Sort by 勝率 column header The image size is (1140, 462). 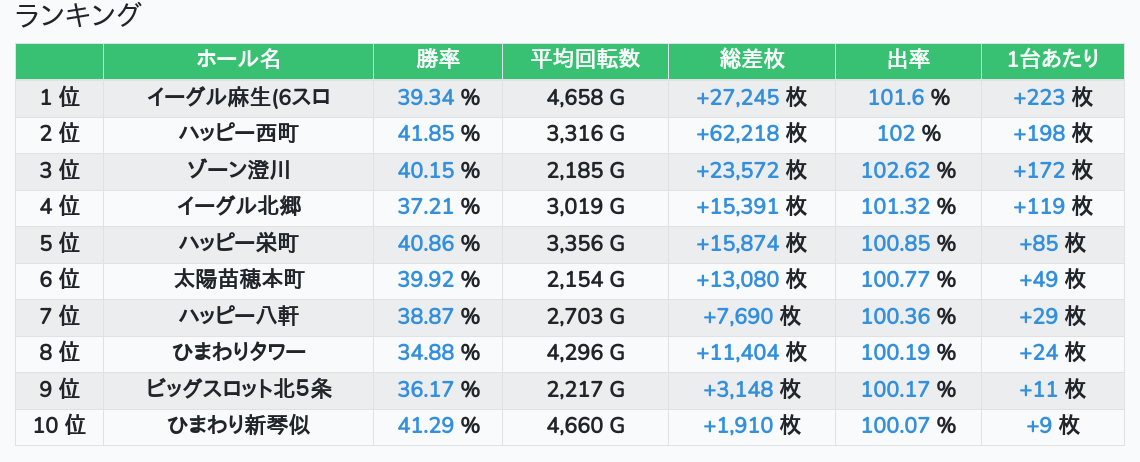click(x=438, y=60)
